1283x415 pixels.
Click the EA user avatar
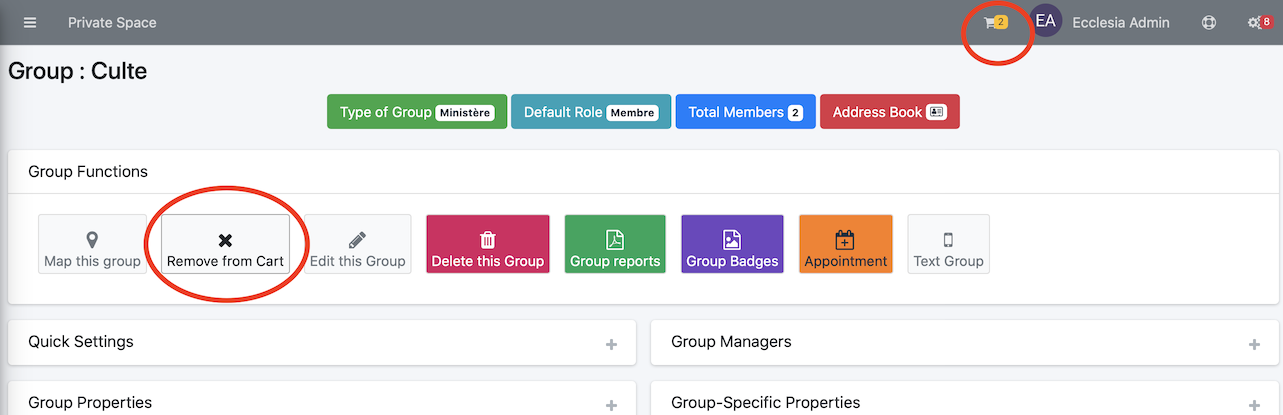(x=1045, y=22)
